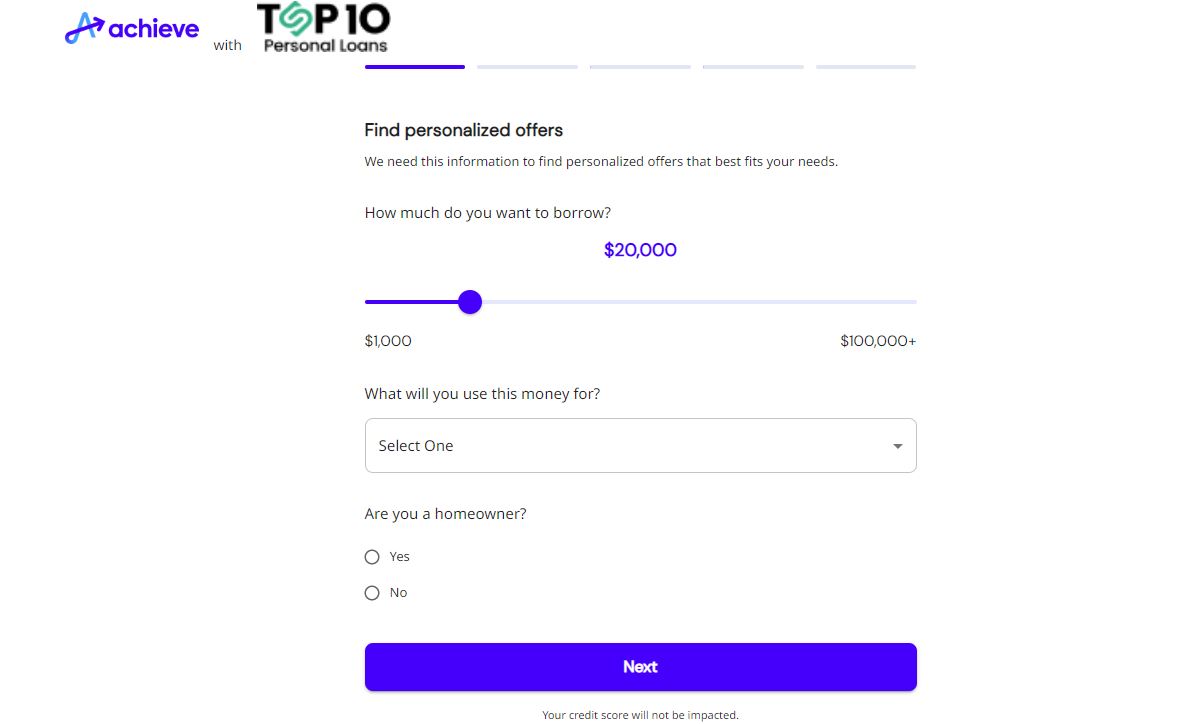Select the Yes homeowner radio button
The width and height of the screenshot is (1185, 724).
[x=372, y=557]
